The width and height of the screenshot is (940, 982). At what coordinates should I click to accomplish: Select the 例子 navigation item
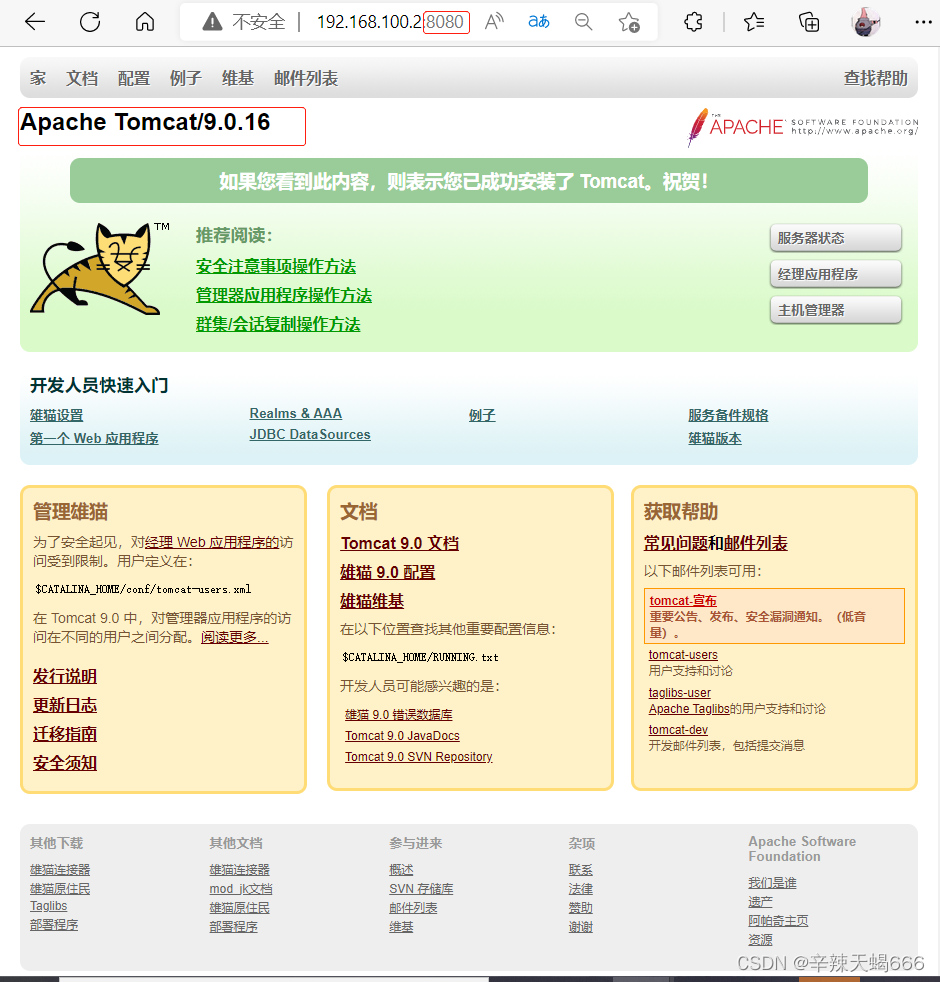pos(186,77)
